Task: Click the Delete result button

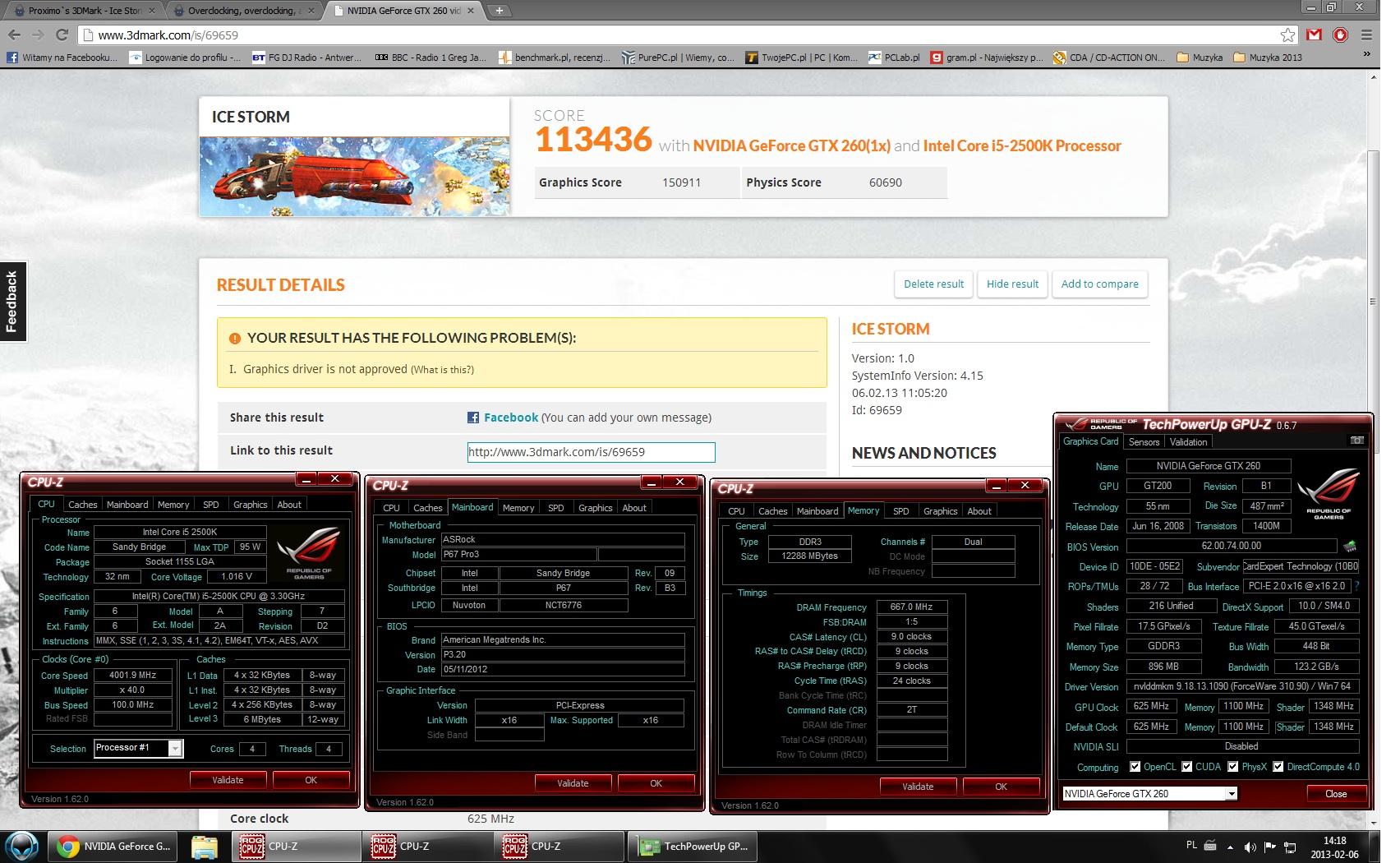Action: (933, 284)
